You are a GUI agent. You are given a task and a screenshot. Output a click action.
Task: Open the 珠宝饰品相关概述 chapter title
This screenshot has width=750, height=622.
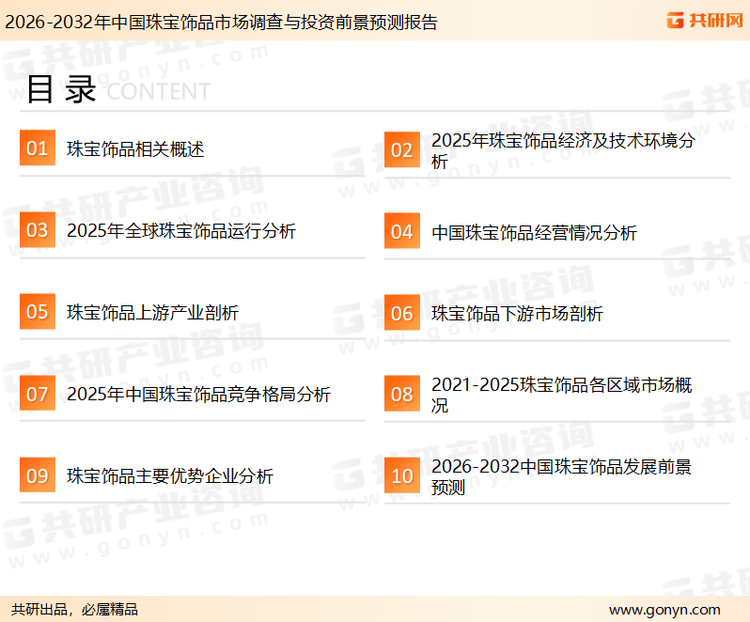tap(135, 150)
